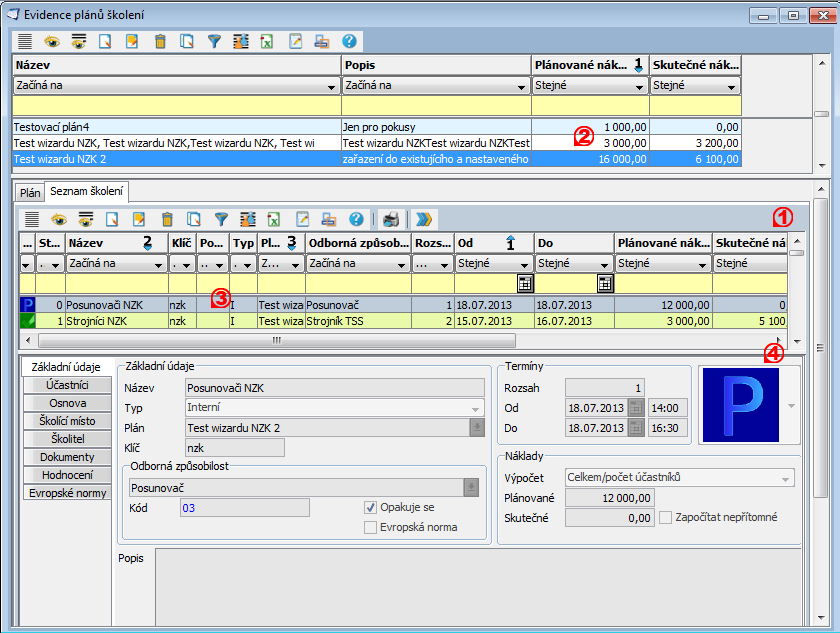Sort by the 'Odborná způsob...' column header
The image size is (840, 633).
coord(358,243)
